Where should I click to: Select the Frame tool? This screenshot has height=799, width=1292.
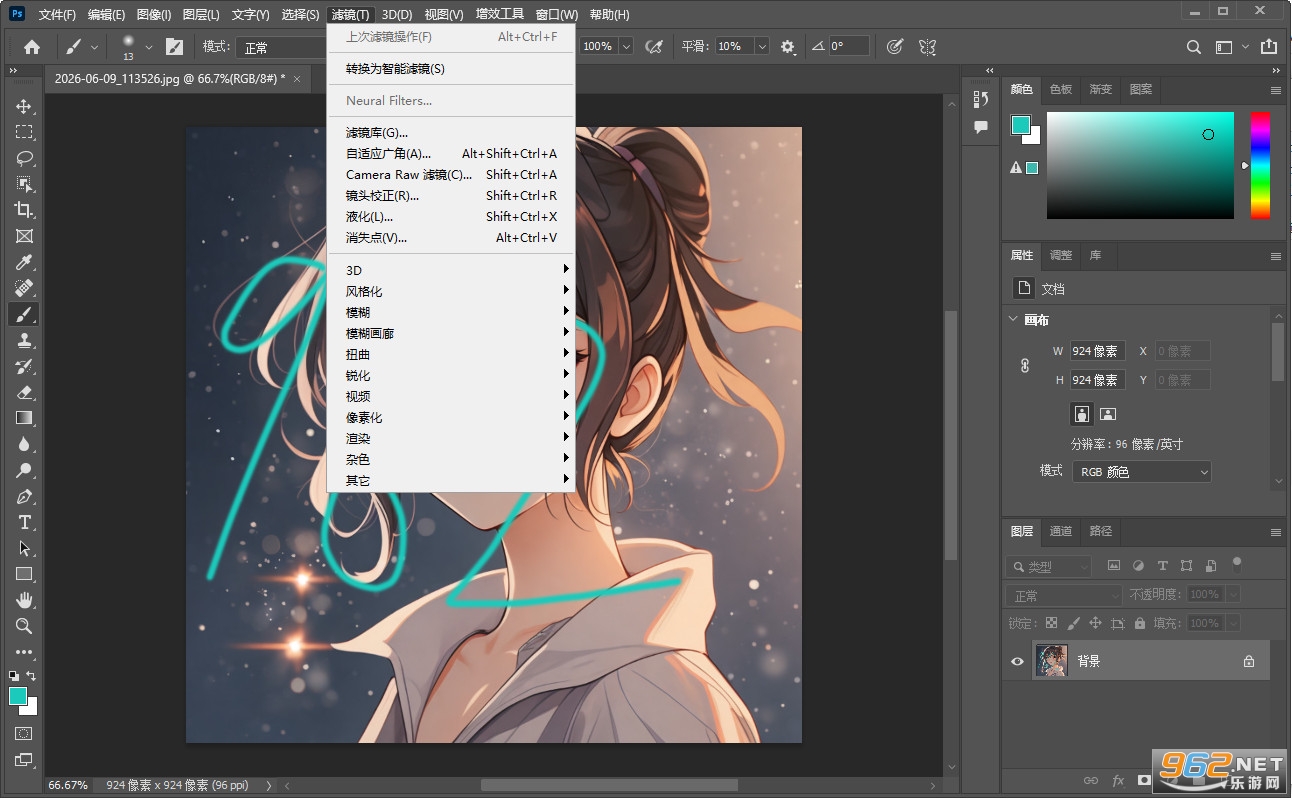pyautogui.click(x=24, y=236)
